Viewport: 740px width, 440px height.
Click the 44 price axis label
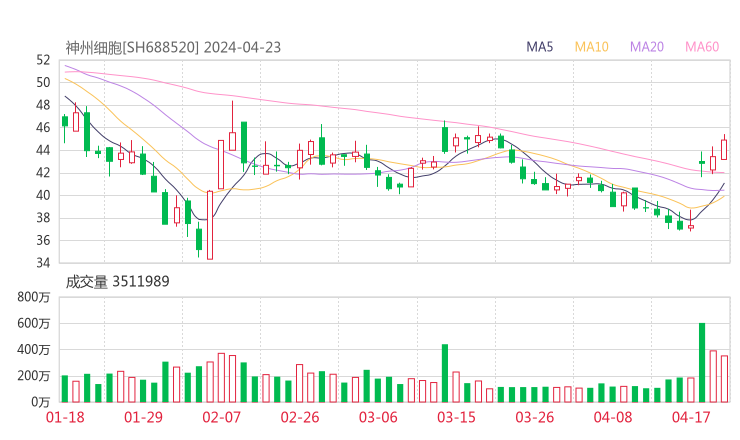tap(43, 150)
